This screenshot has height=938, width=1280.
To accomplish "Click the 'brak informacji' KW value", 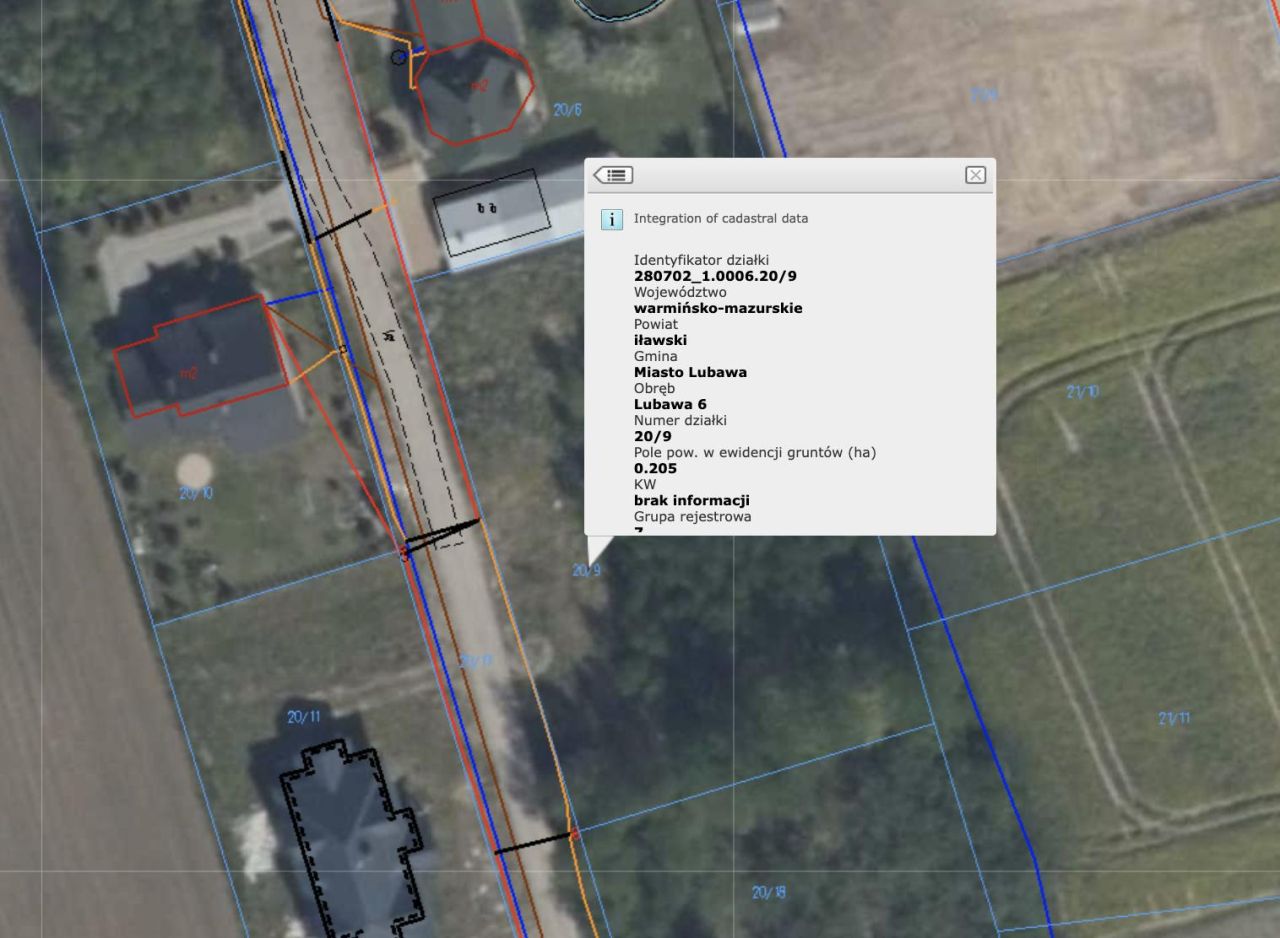I will click(692, 500).
